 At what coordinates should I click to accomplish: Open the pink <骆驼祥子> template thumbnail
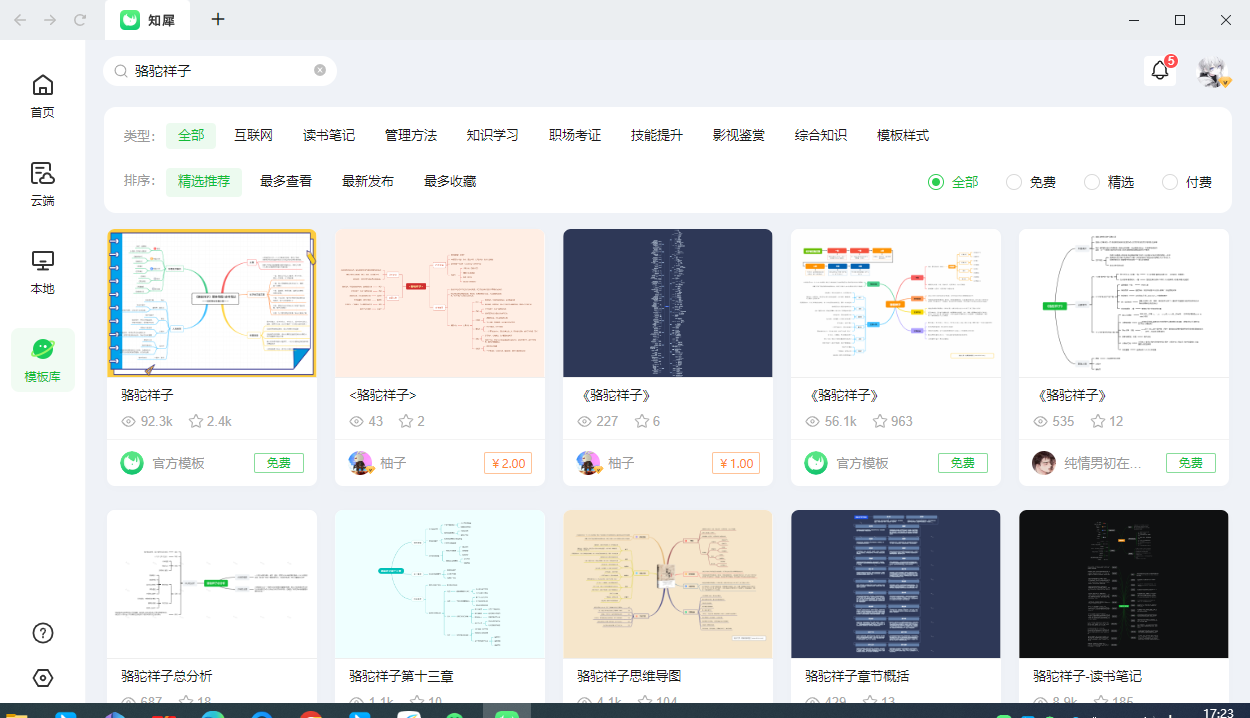pyautogui.click(x=440, y=303)
